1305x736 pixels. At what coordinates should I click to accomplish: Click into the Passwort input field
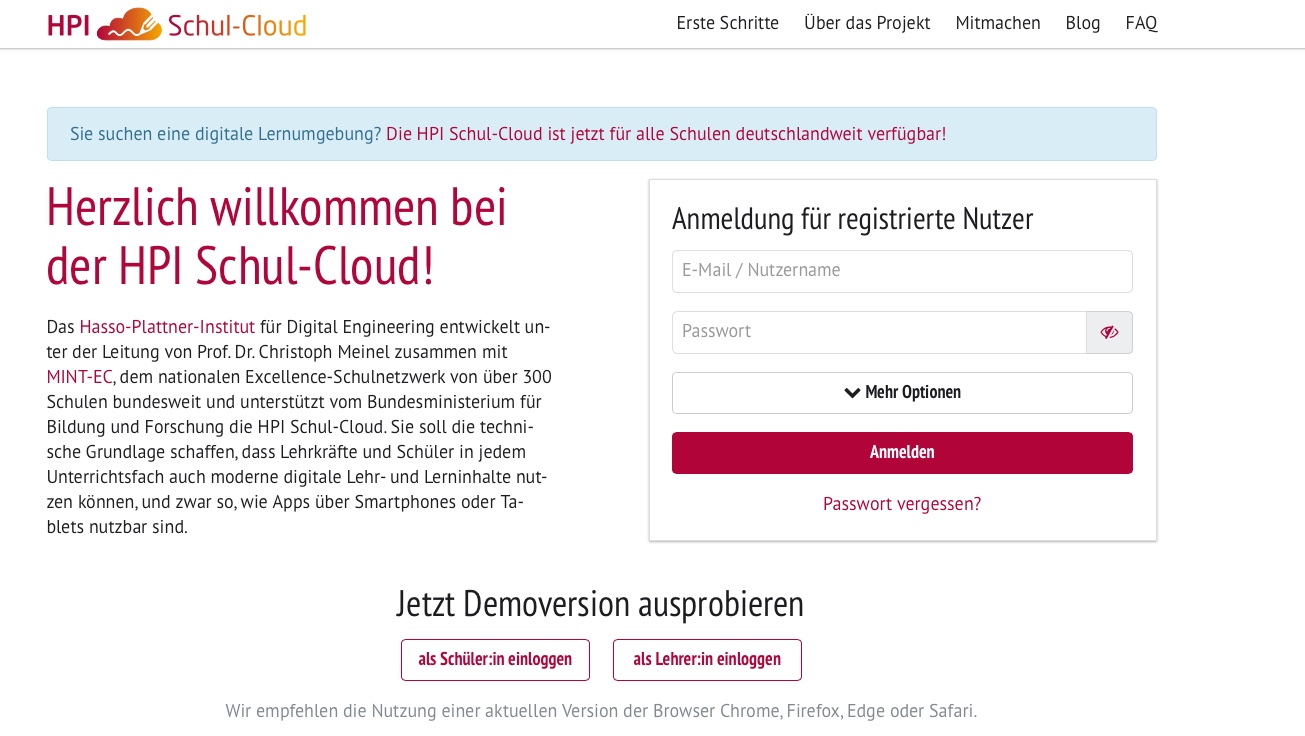[878, 332]
